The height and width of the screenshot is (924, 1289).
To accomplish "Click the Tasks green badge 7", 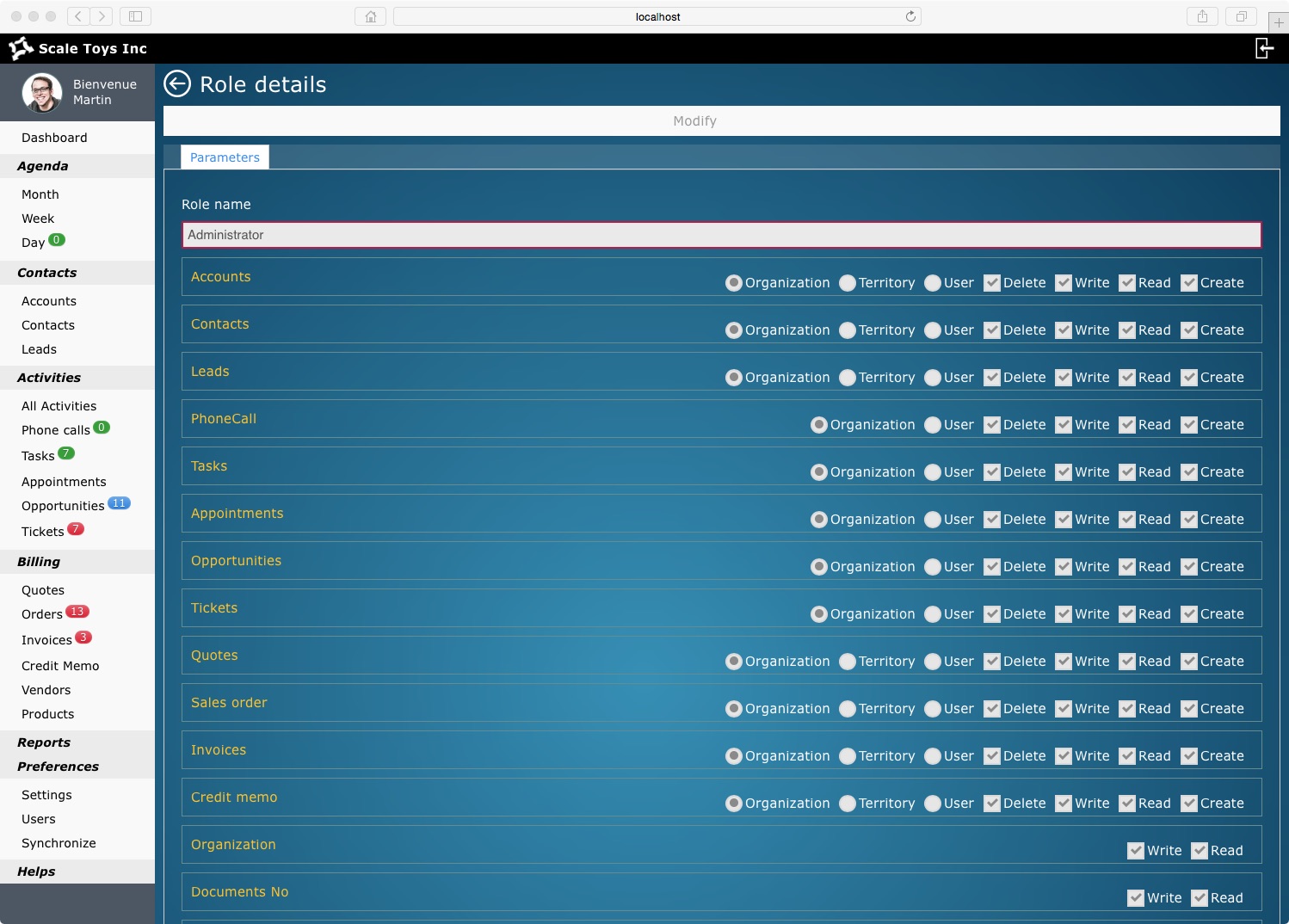I will point(66,453).
